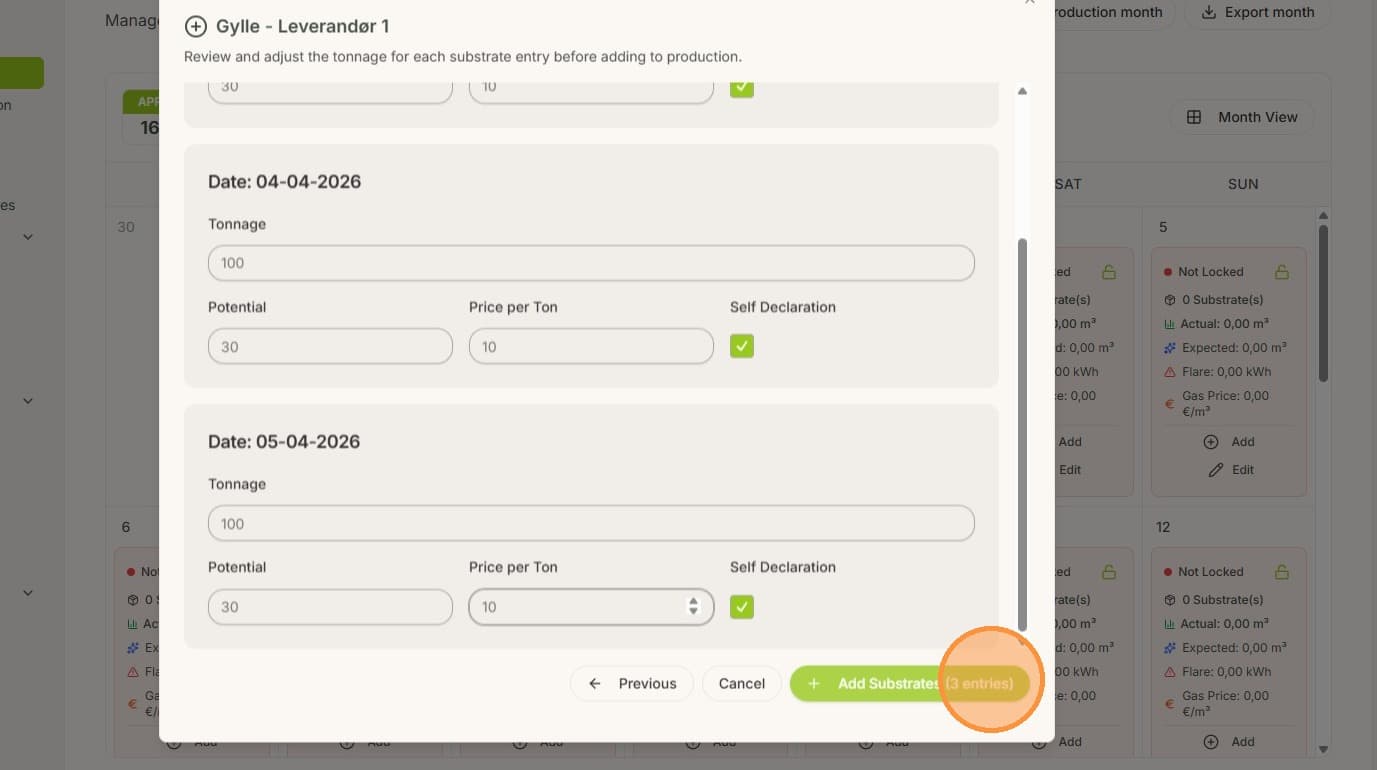The width and height of the screenshot is (1377, 770).
Task: Click the plus-circle Add icon on day 12 card
Action: (1210, 742)
